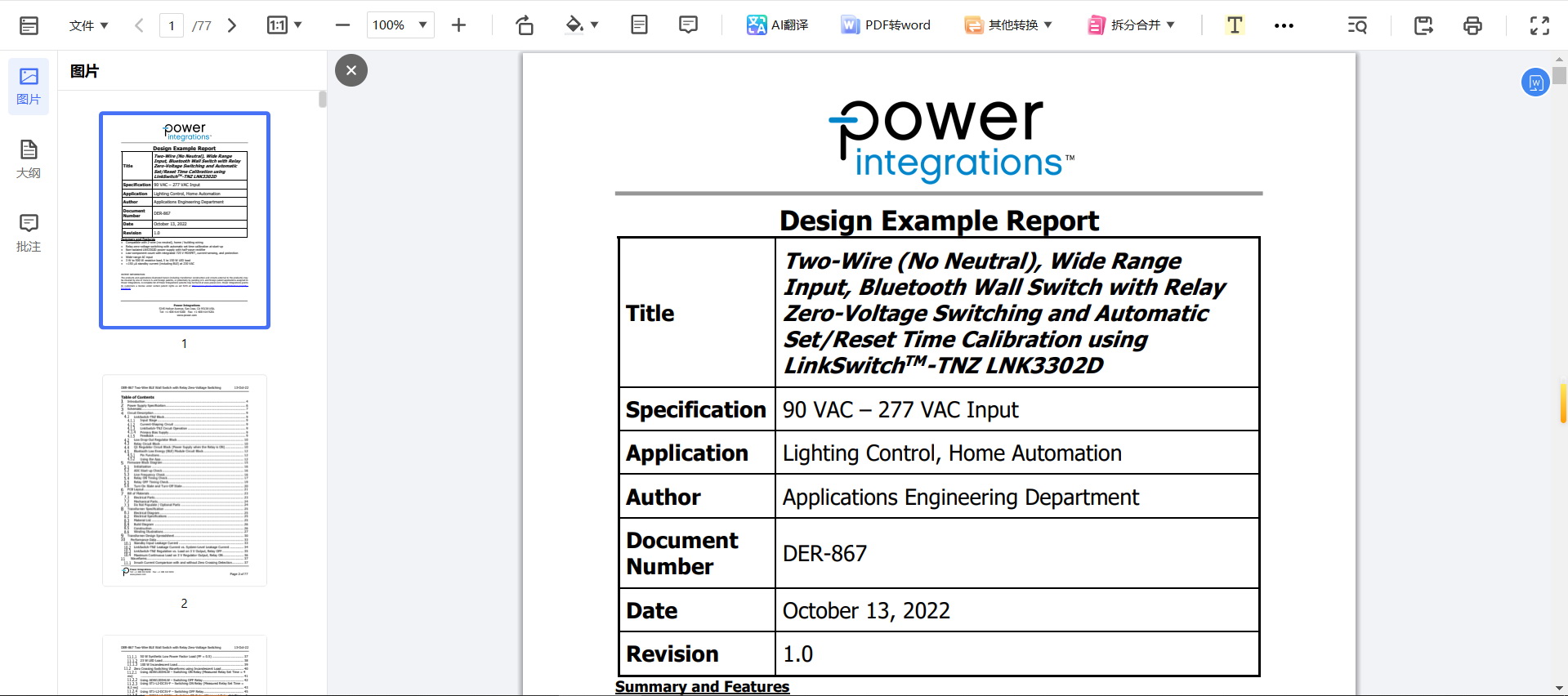The height and width of the screenshot is (696, 1568).
Task: Click the document vertical scrollbar
Action: click(x=1560, y=76)
